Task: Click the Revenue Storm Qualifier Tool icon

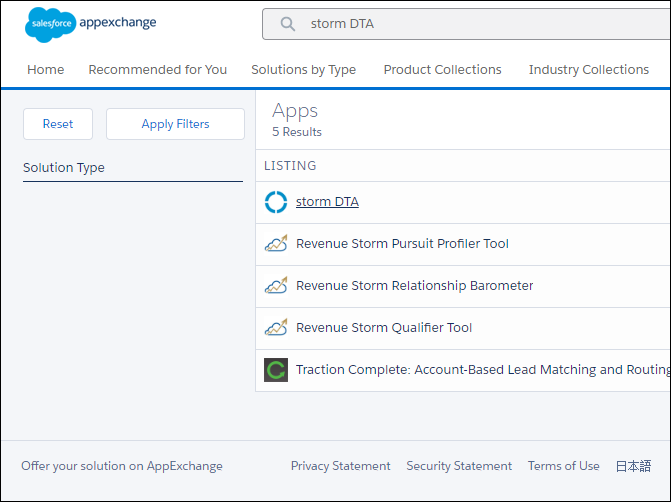Action: [276, 327]
